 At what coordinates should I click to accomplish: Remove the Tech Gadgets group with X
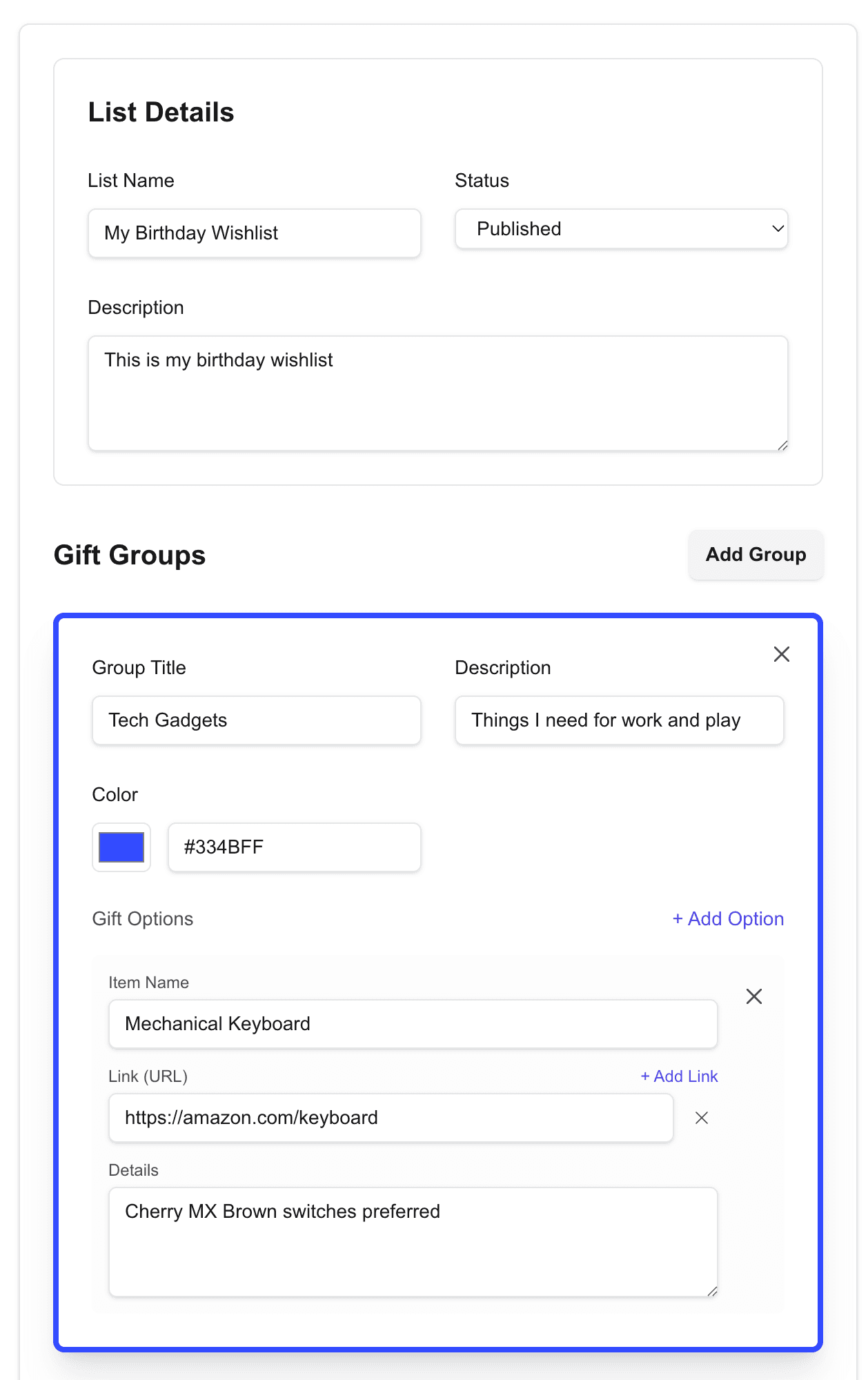pyautogui.click(x=781, y=654)
